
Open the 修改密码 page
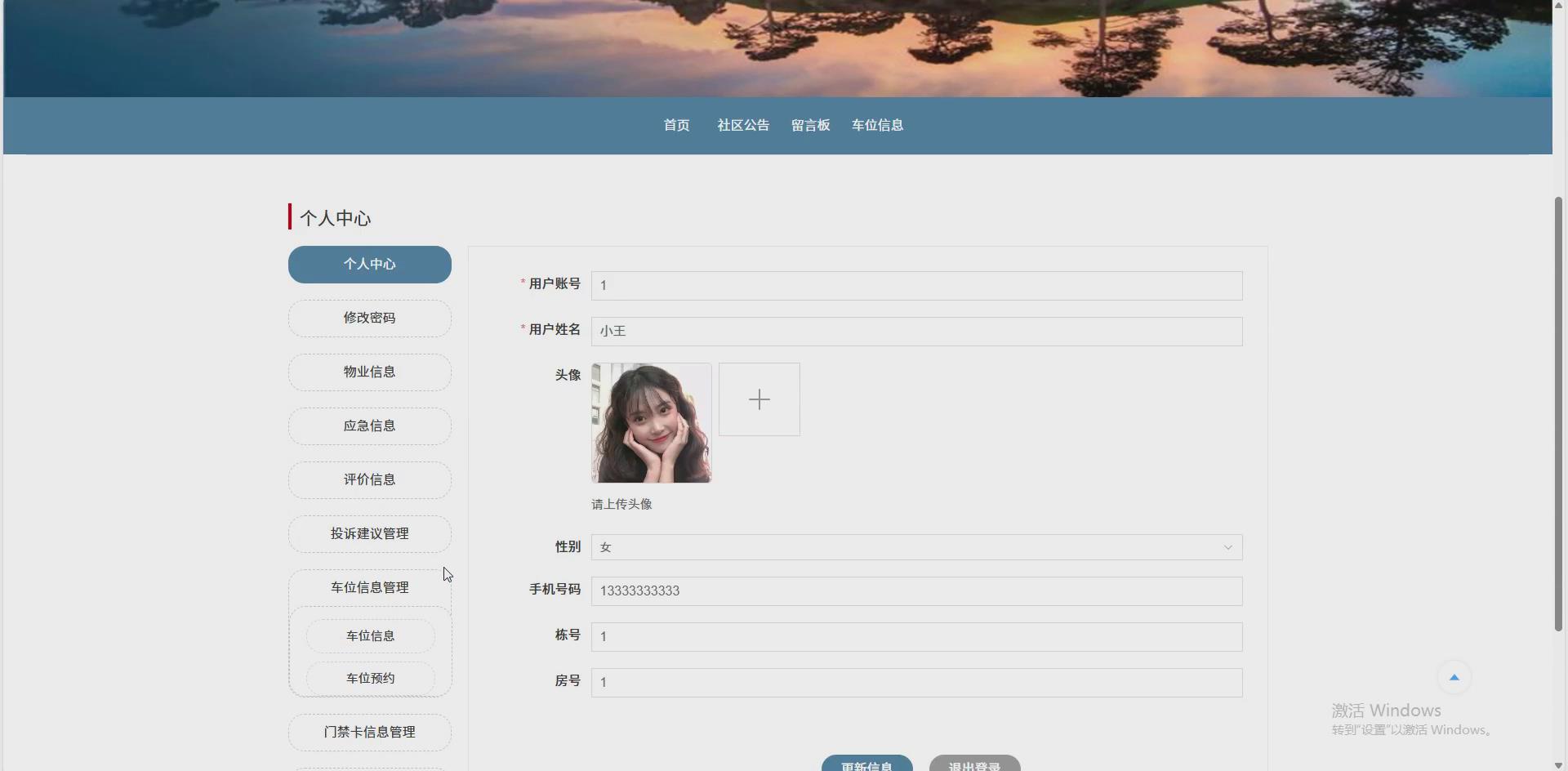click(369, 318)
